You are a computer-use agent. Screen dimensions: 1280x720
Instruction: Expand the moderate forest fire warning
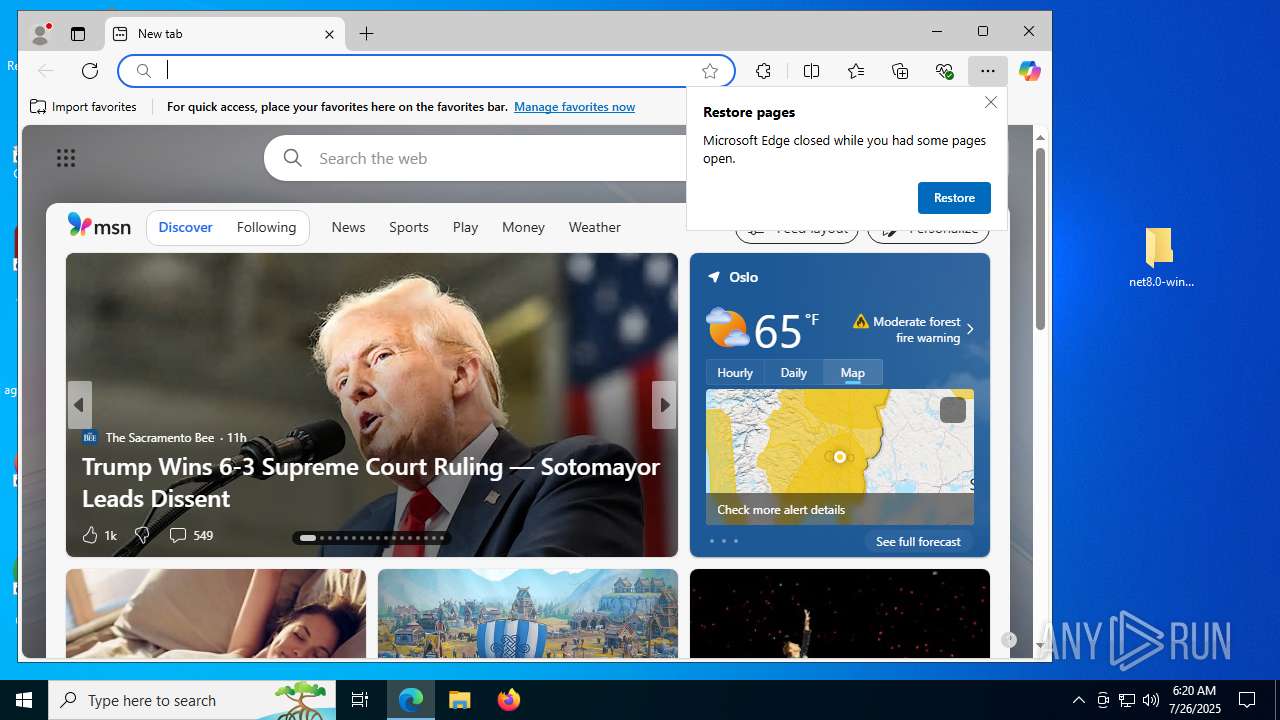click(914, 329)
